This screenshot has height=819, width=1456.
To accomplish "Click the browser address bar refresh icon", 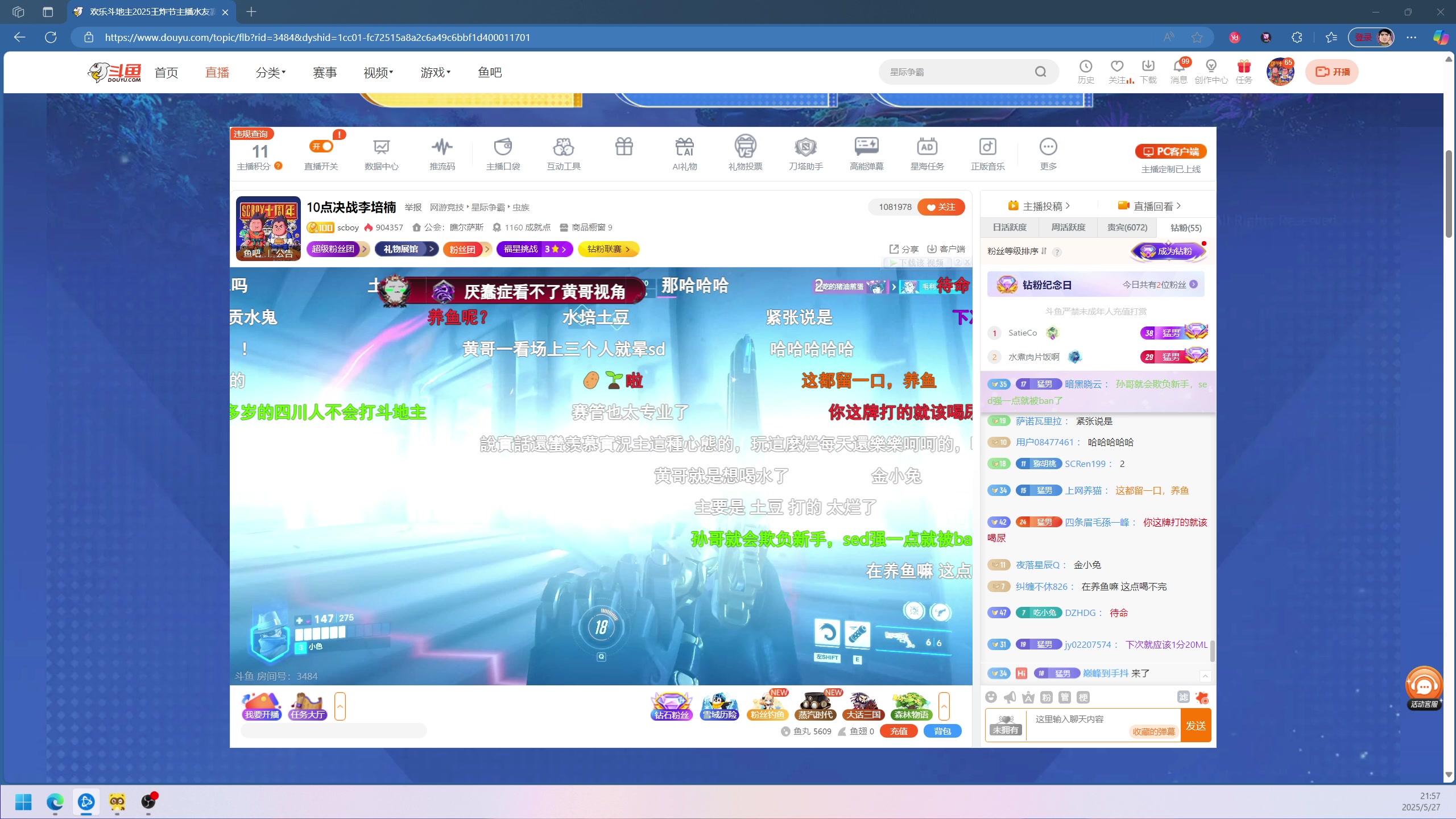I will pos(51,38).
